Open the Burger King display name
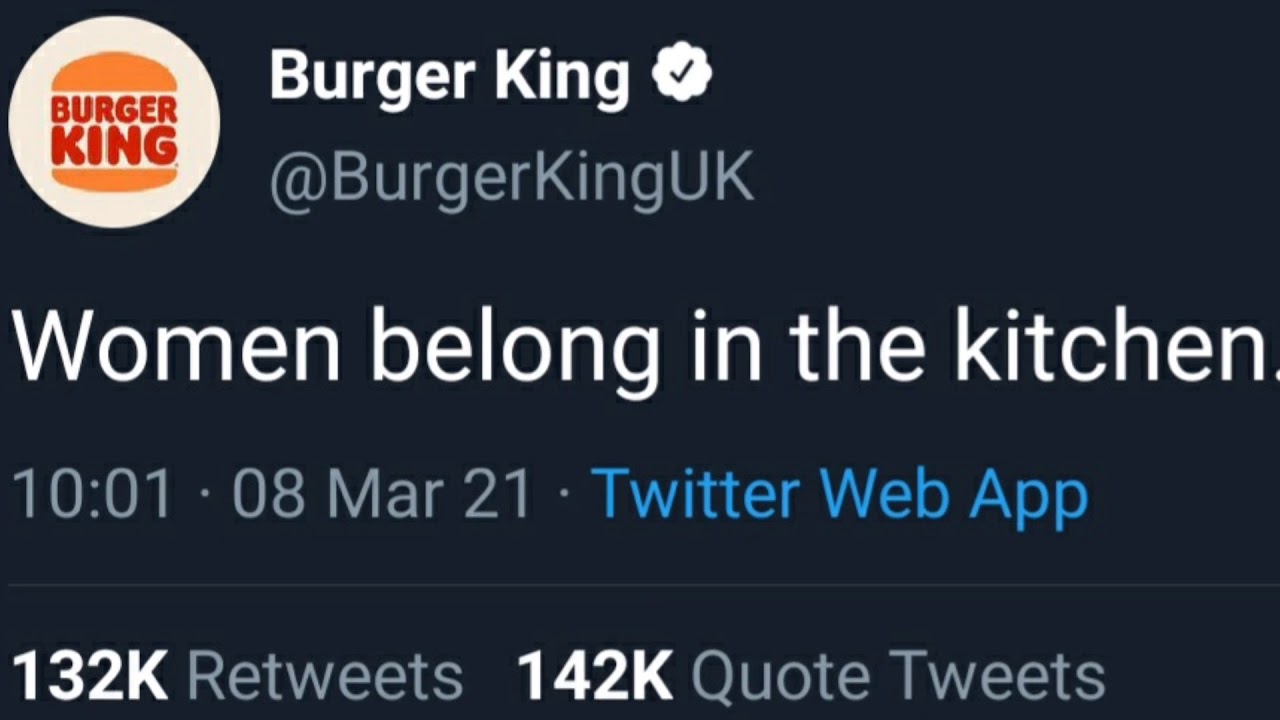 pos(449,77)
